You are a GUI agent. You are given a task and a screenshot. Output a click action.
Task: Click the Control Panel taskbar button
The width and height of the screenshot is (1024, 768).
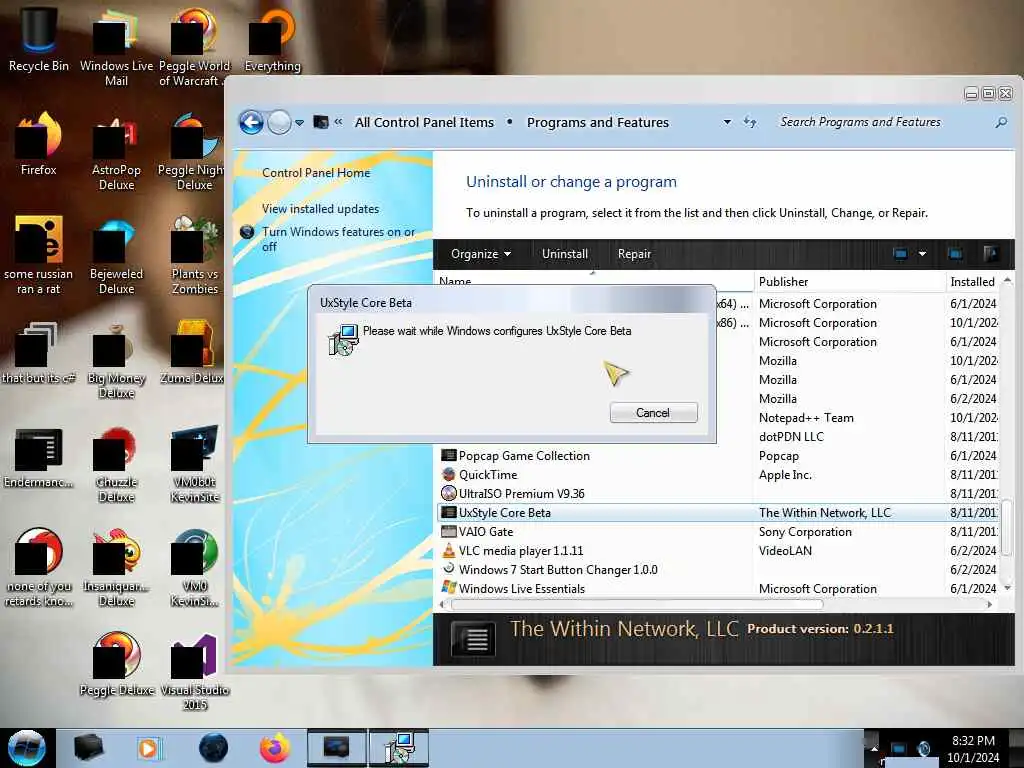(x=338, y=748)
